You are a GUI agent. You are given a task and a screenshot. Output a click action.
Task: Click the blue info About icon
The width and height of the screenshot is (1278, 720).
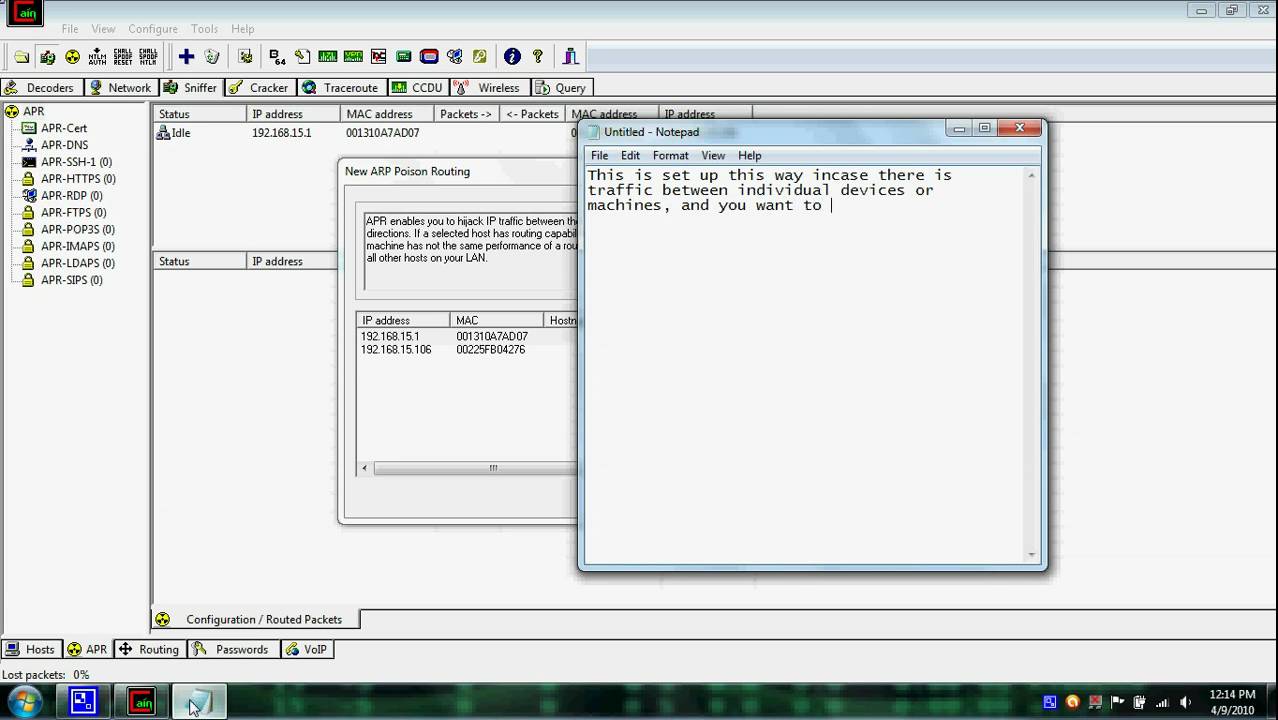click(x=512, y=57)
